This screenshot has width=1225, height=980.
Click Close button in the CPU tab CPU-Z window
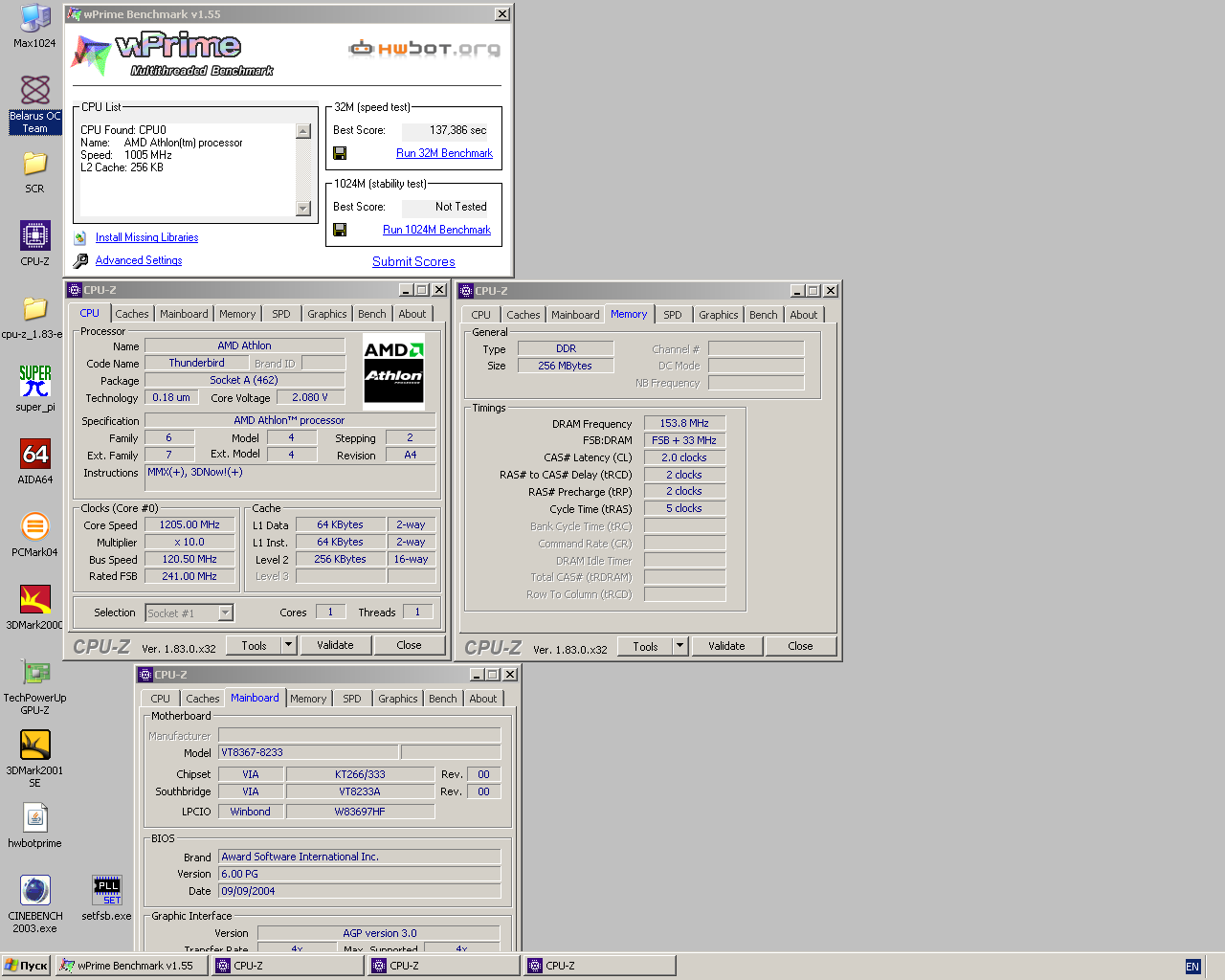(x=409, y=645)
